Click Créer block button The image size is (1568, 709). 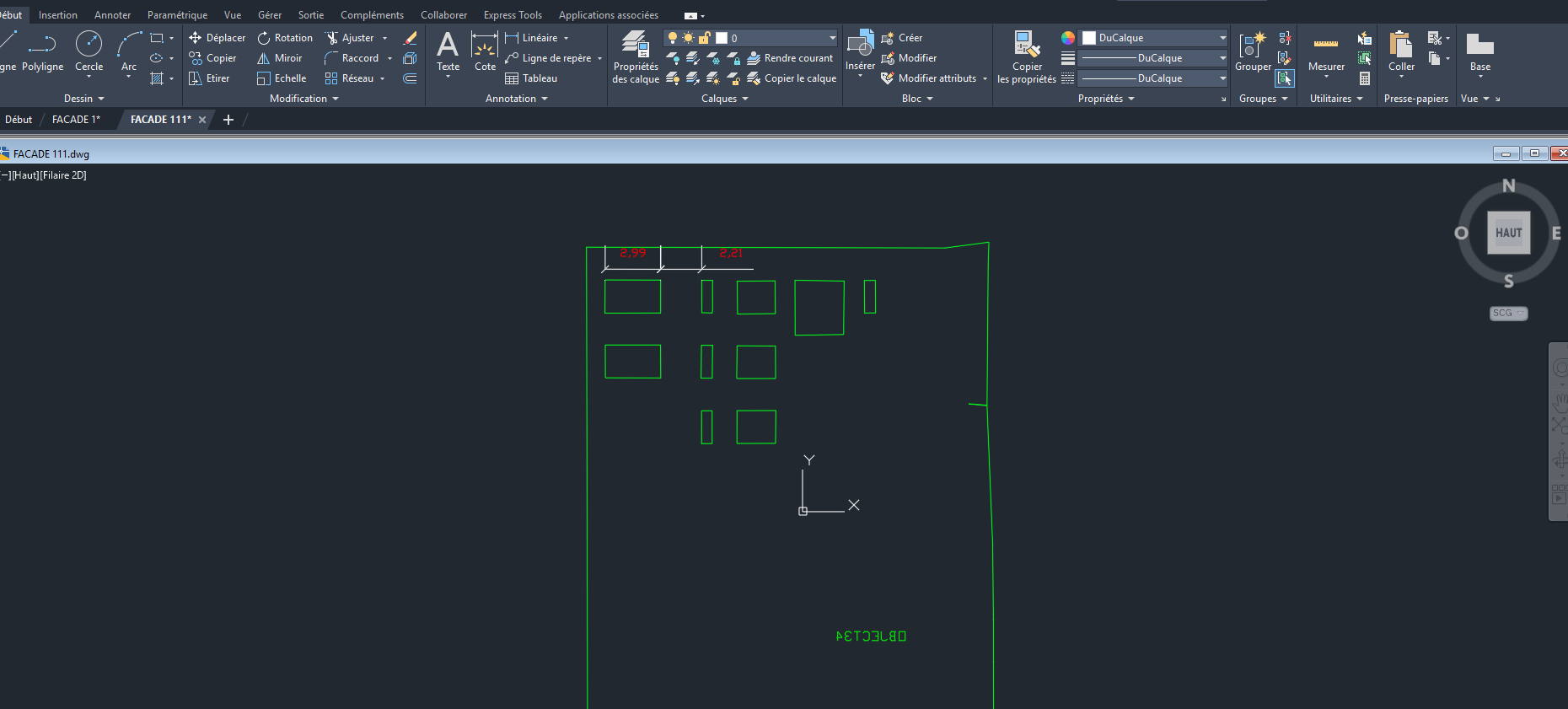click(902, 38)
